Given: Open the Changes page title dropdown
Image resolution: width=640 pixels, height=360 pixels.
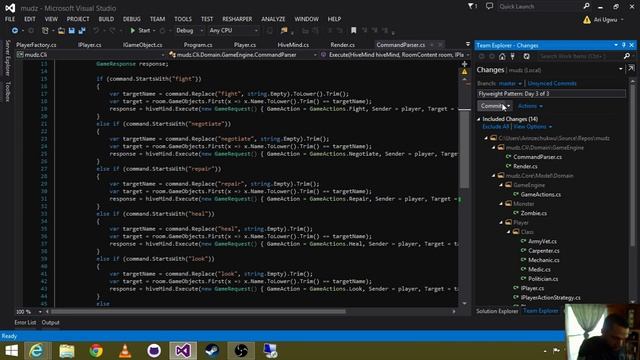Looking at the screenshot, I should (x=621, y=69).
